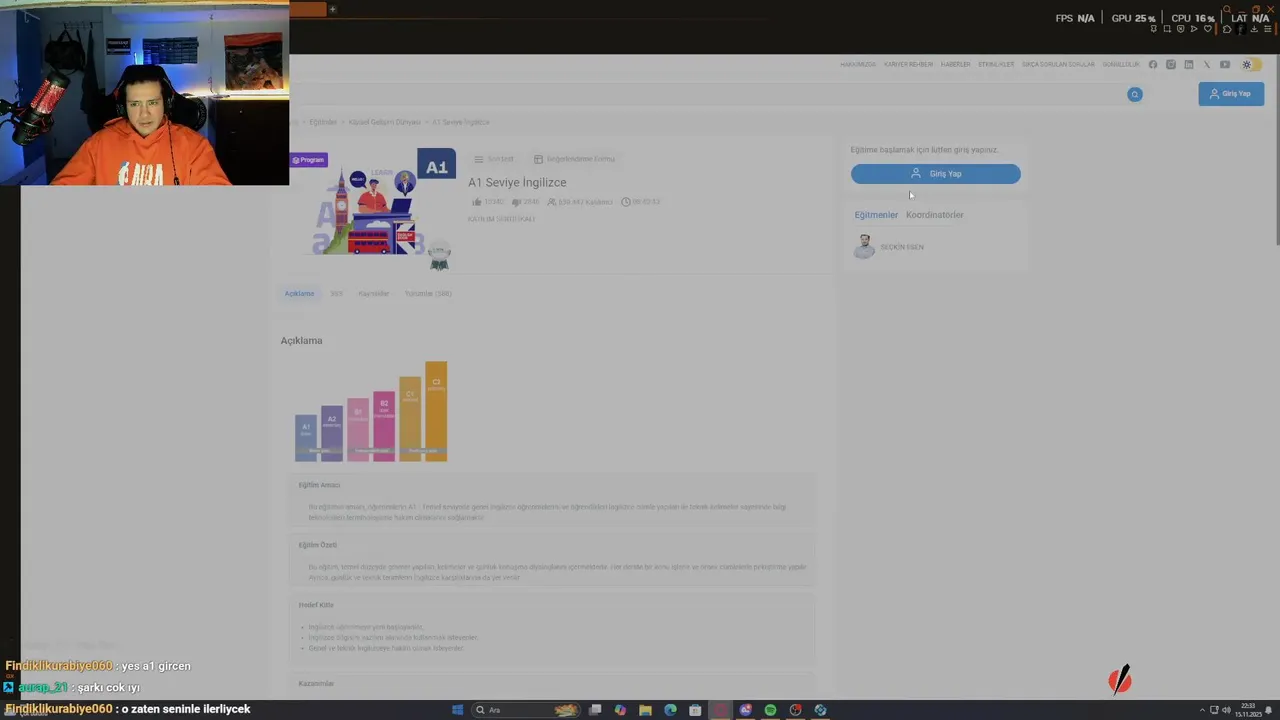Open Task View from the taskbar
The height and width of the screenshot is (720, 1280).
[595, 710]
